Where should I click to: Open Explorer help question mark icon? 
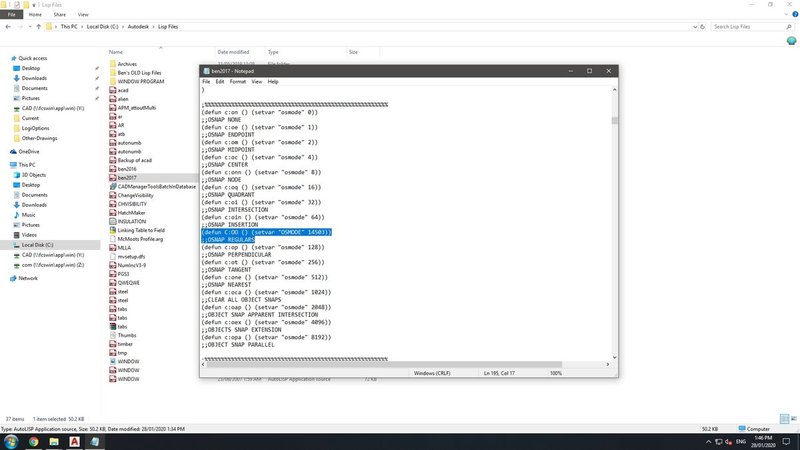click(795, 15)
